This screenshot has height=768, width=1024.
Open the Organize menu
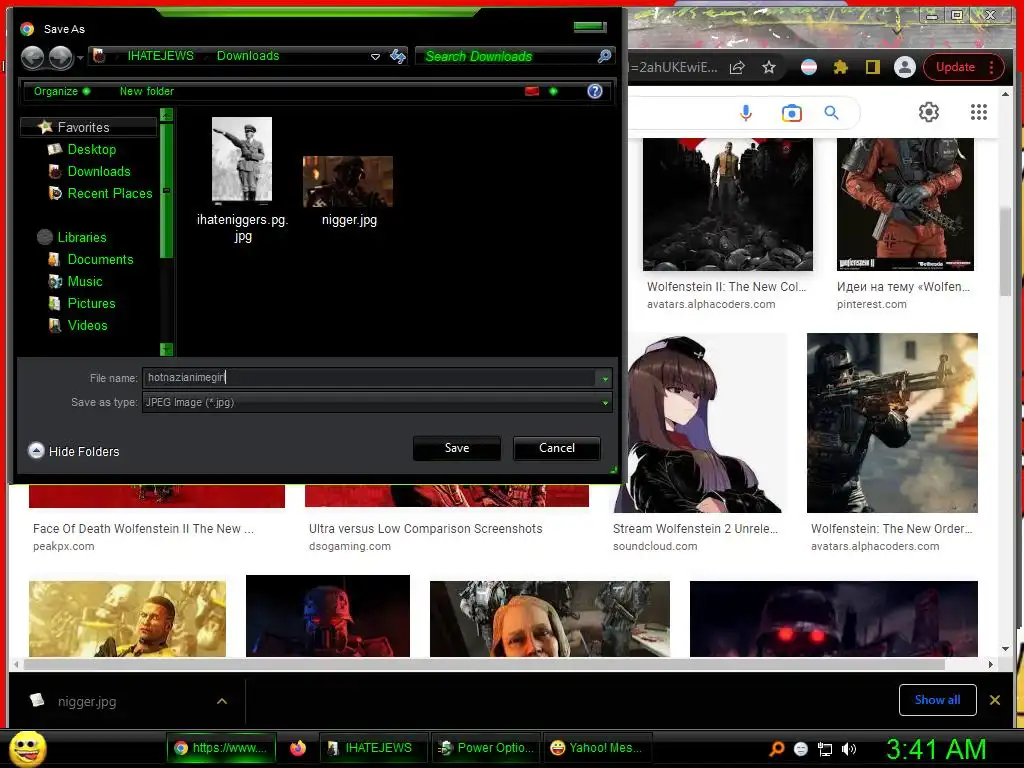coord(62,91)
